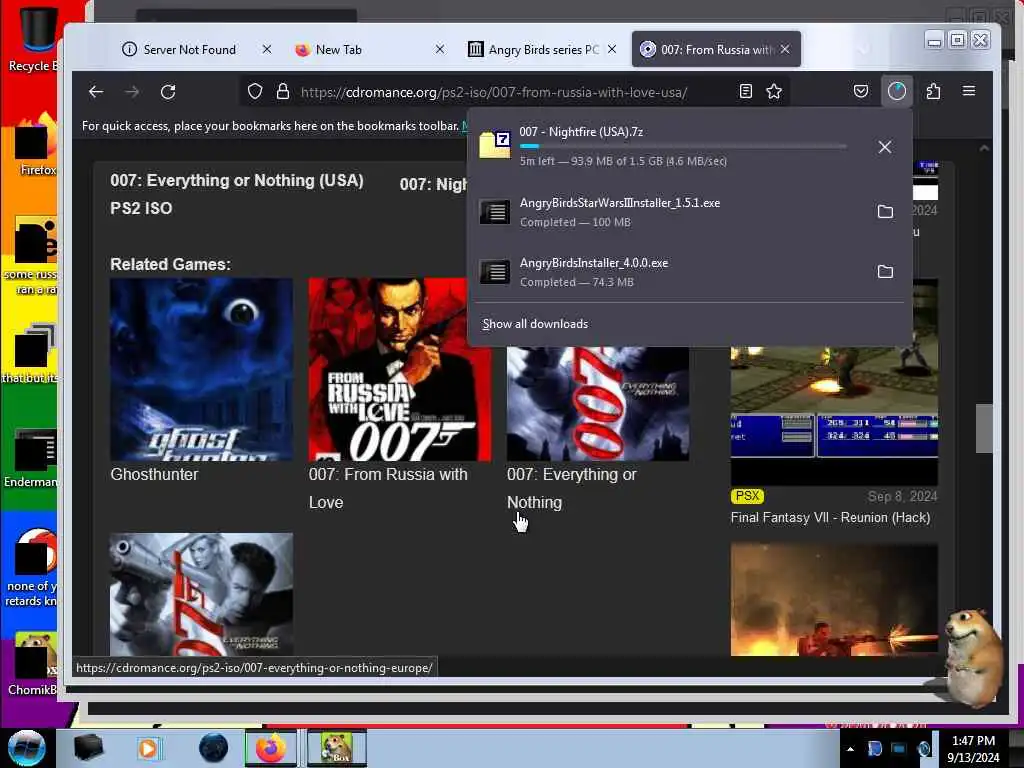1024x768 pixels.
Task: Select the ChomikBox desktop icon
Action: tap(33, 665)
